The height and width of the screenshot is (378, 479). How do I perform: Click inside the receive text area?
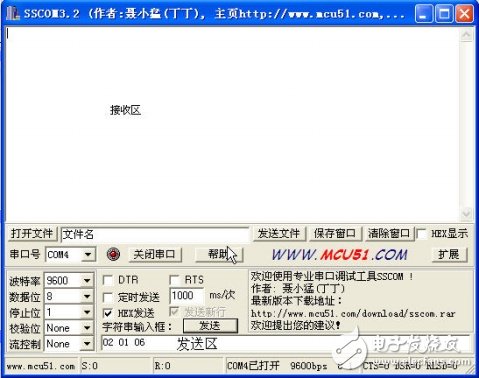pyautogui.click(x=232, y=123)
